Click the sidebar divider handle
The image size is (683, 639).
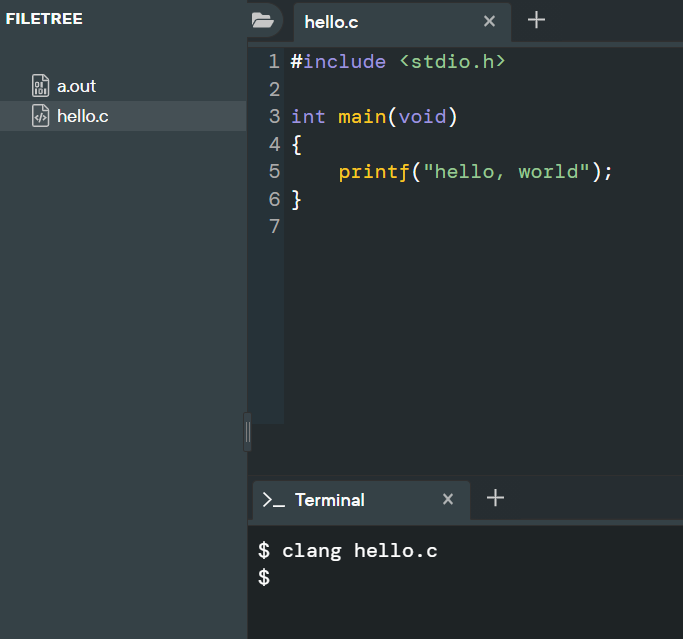point(247,432)
